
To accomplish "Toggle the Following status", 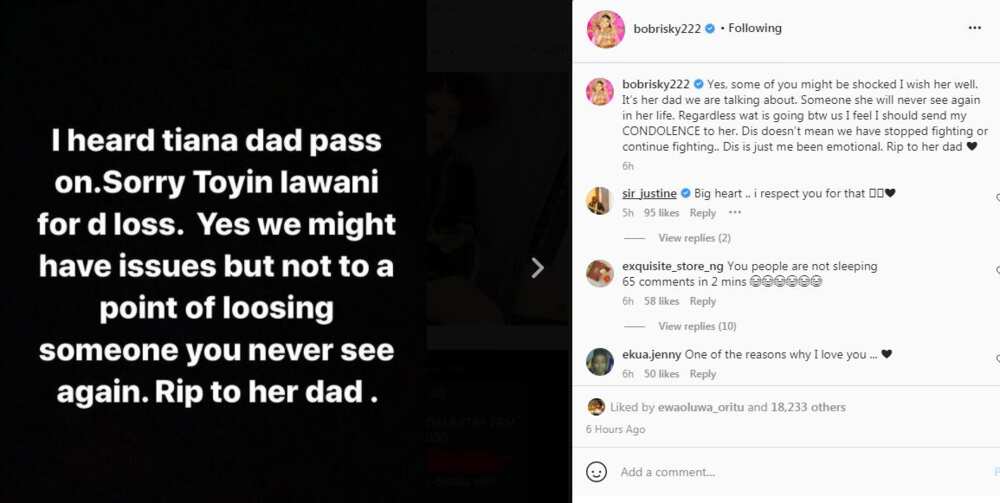I will pyautogui.click(x=754, y=28).
